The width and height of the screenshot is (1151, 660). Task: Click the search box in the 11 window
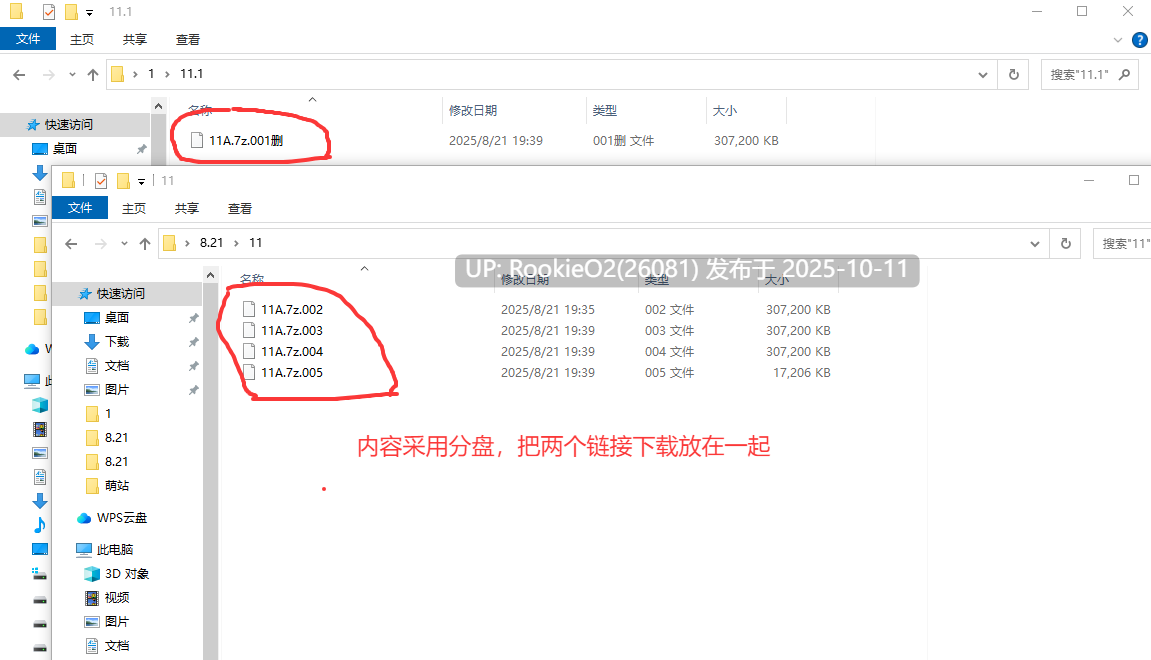point(1122,244)
